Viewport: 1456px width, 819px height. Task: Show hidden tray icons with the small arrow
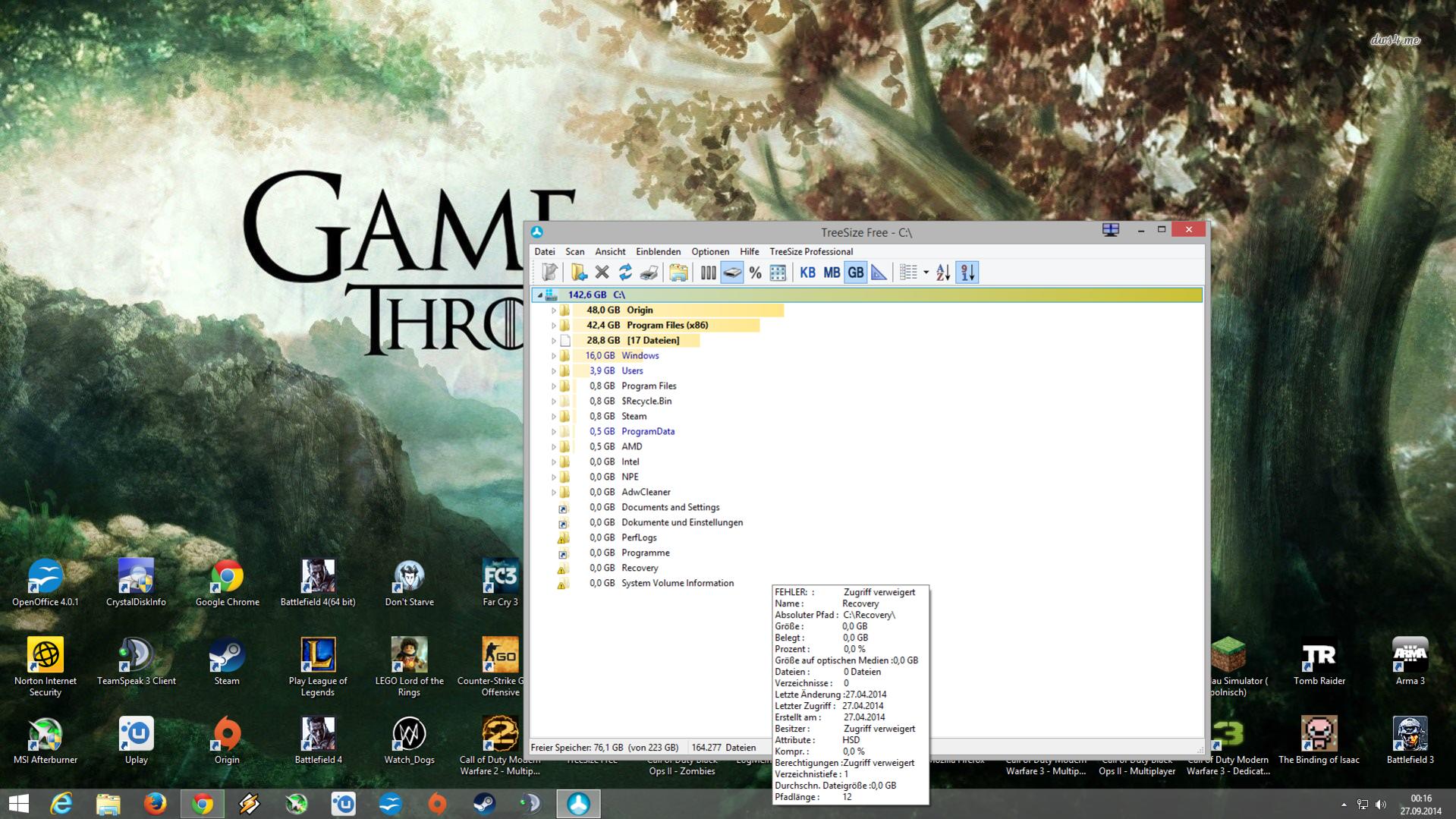pyautogui.click(x=1344, y=805)
